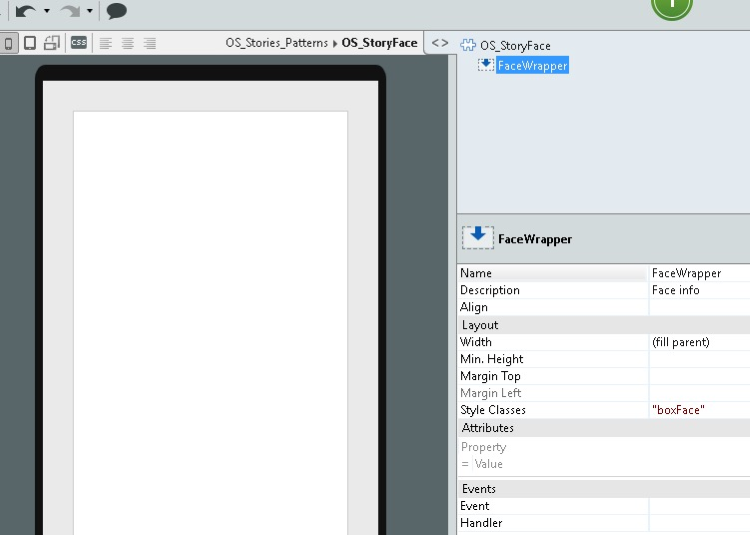The height and width of the screenshot is (535, 750).
Task: Click the Width property value field
Action: pos(698,342)
